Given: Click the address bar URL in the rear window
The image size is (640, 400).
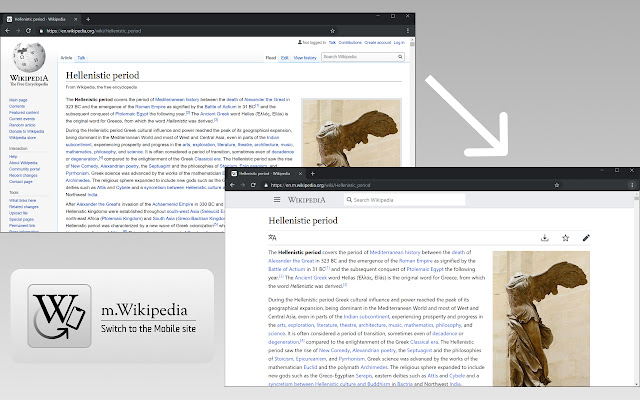Looking at the screenshot, I should pos(93,31).
